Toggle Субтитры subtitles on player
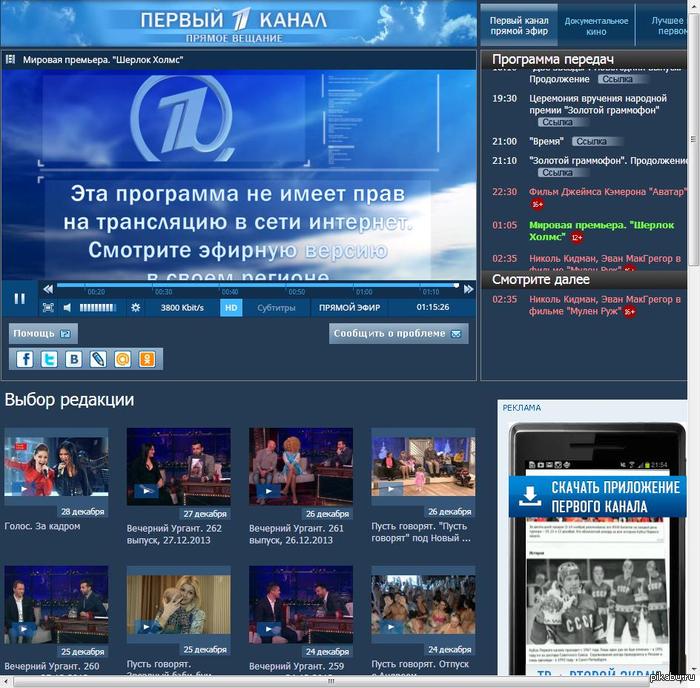700x688 pixels. [276, 308]
